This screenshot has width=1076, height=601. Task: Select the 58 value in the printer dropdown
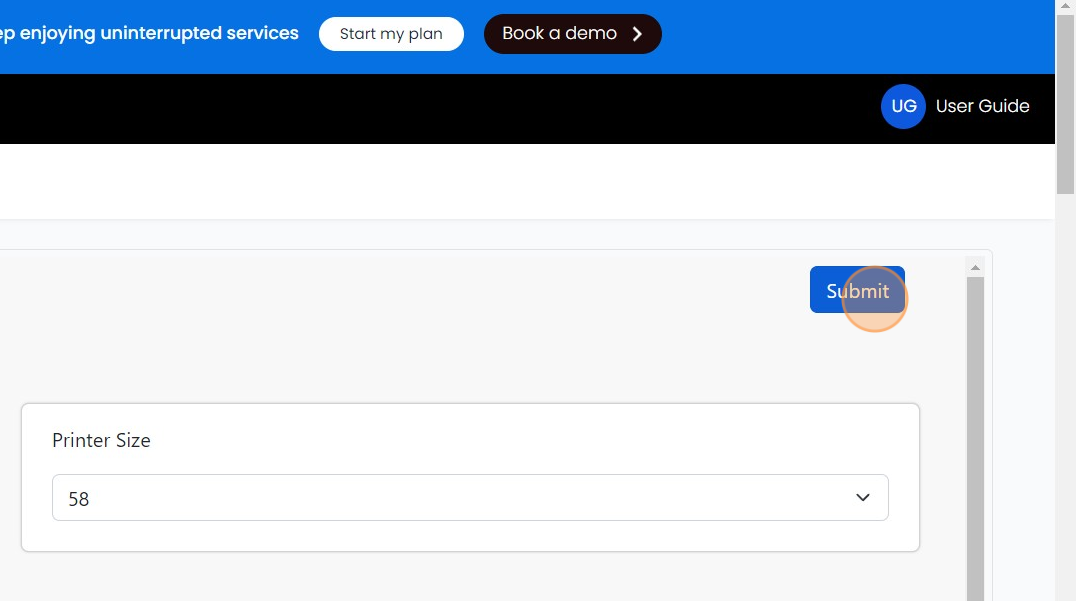click(x=79, y=499)
